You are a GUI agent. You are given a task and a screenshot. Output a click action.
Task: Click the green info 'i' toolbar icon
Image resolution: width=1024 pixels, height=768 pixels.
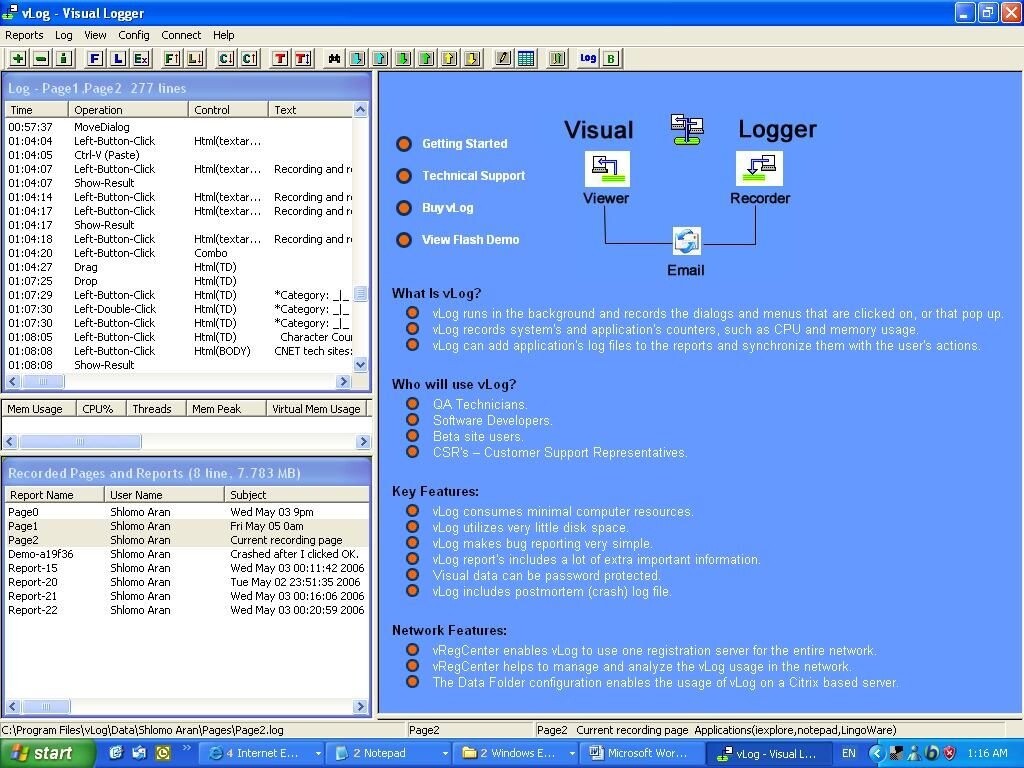pyautogui.click(x=63, y=59)
